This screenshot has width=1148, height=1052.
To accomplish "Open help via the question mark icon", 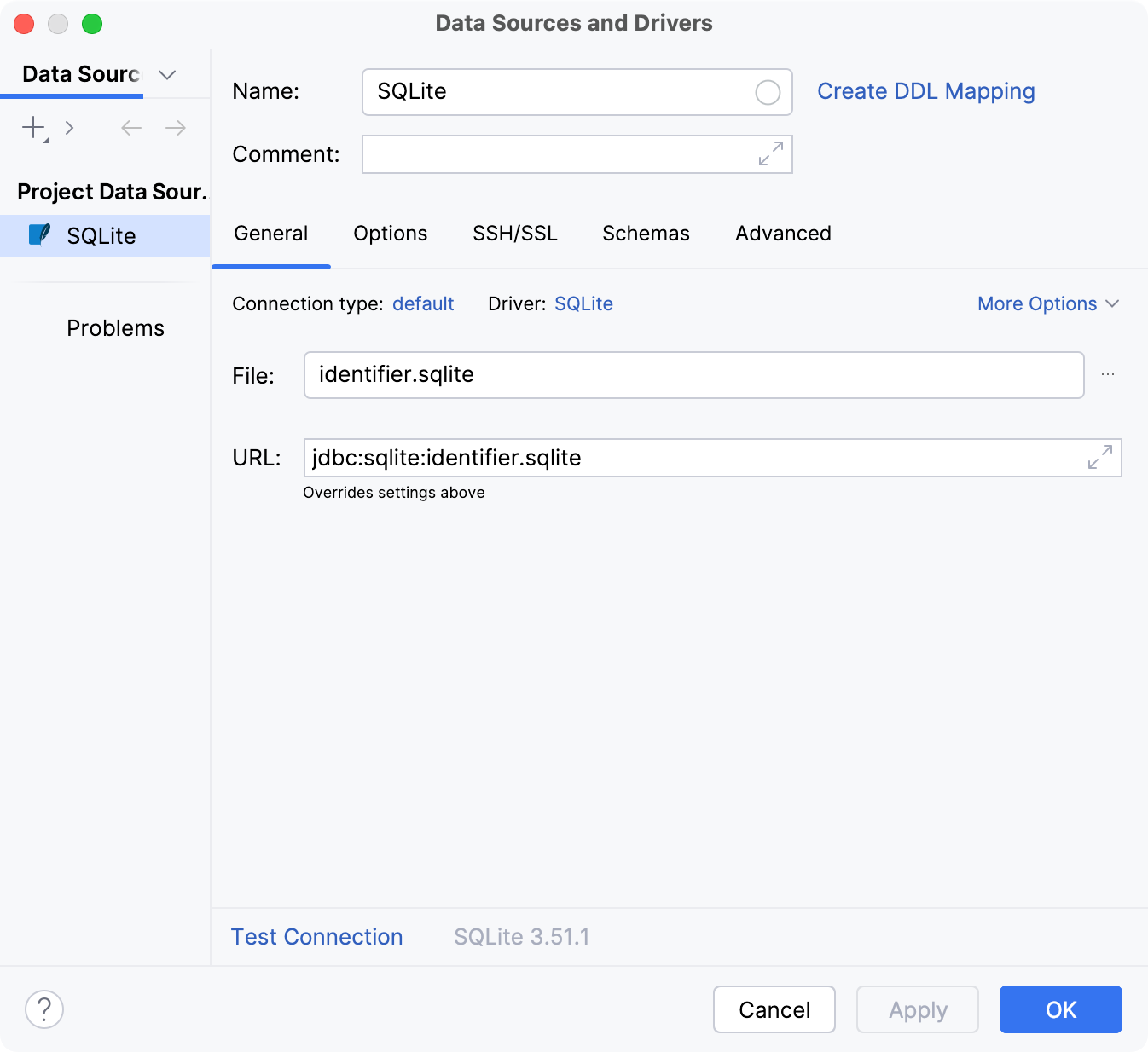I will click(44, 1009).
